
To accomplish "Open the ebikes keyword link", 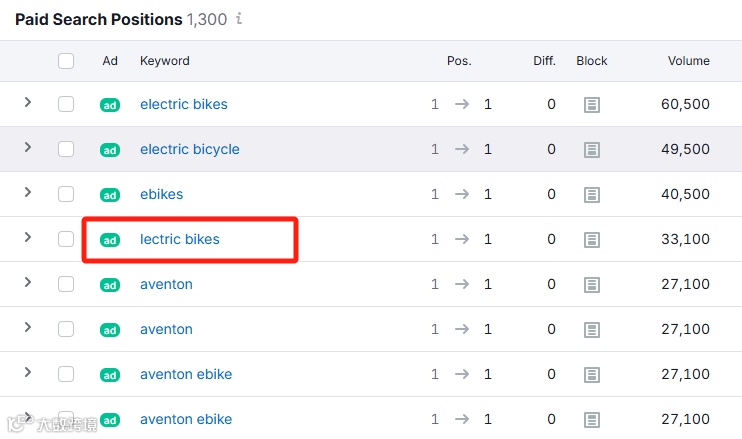I will pyautogui.click(x=161, y=194).
